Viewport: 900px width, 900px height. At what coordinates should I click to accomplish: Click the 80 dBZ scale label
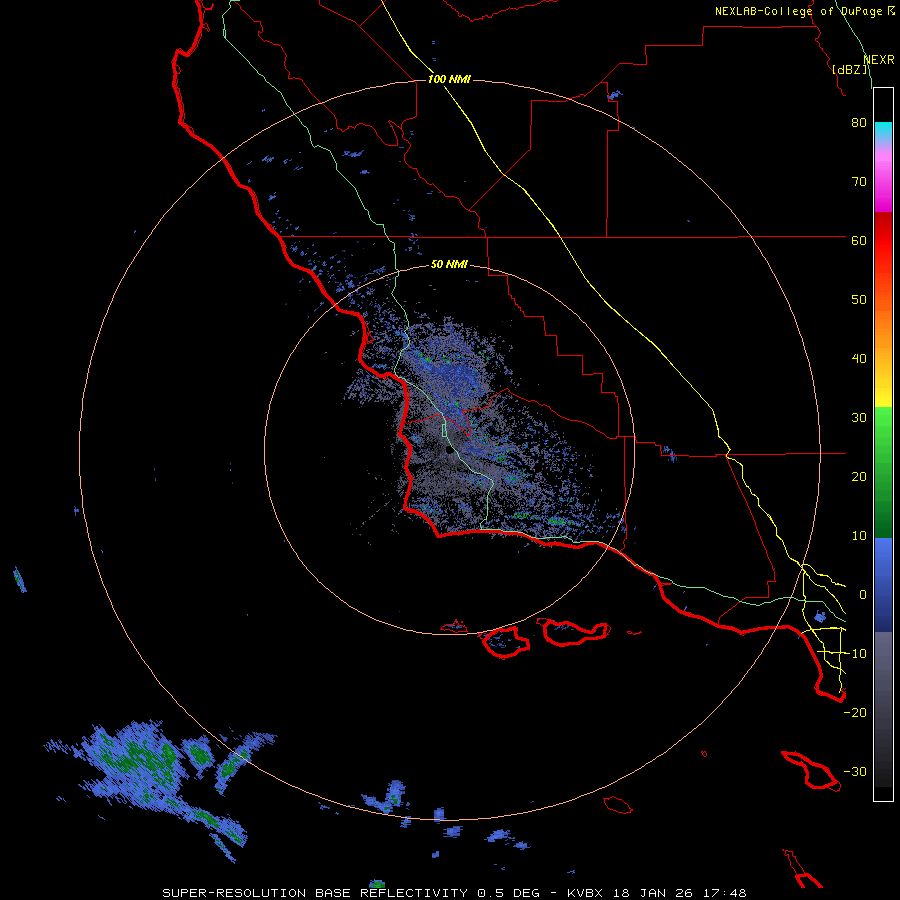[x=859, y=122]
